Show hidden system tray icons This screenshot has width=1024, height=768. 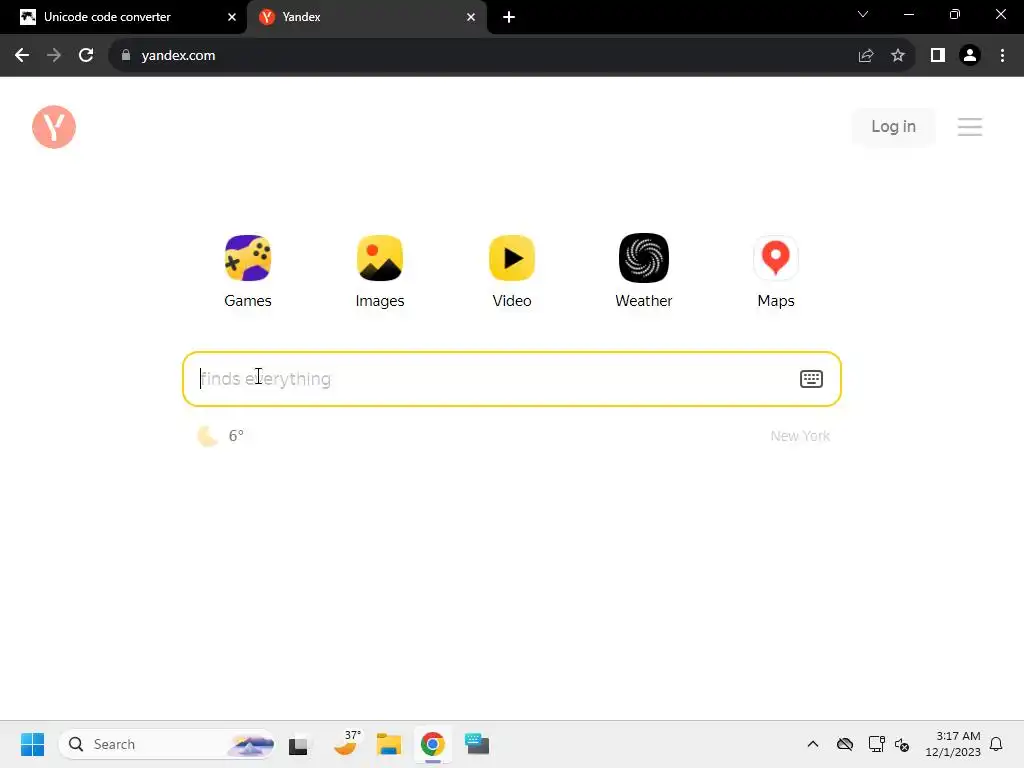[x=812, y=744]
